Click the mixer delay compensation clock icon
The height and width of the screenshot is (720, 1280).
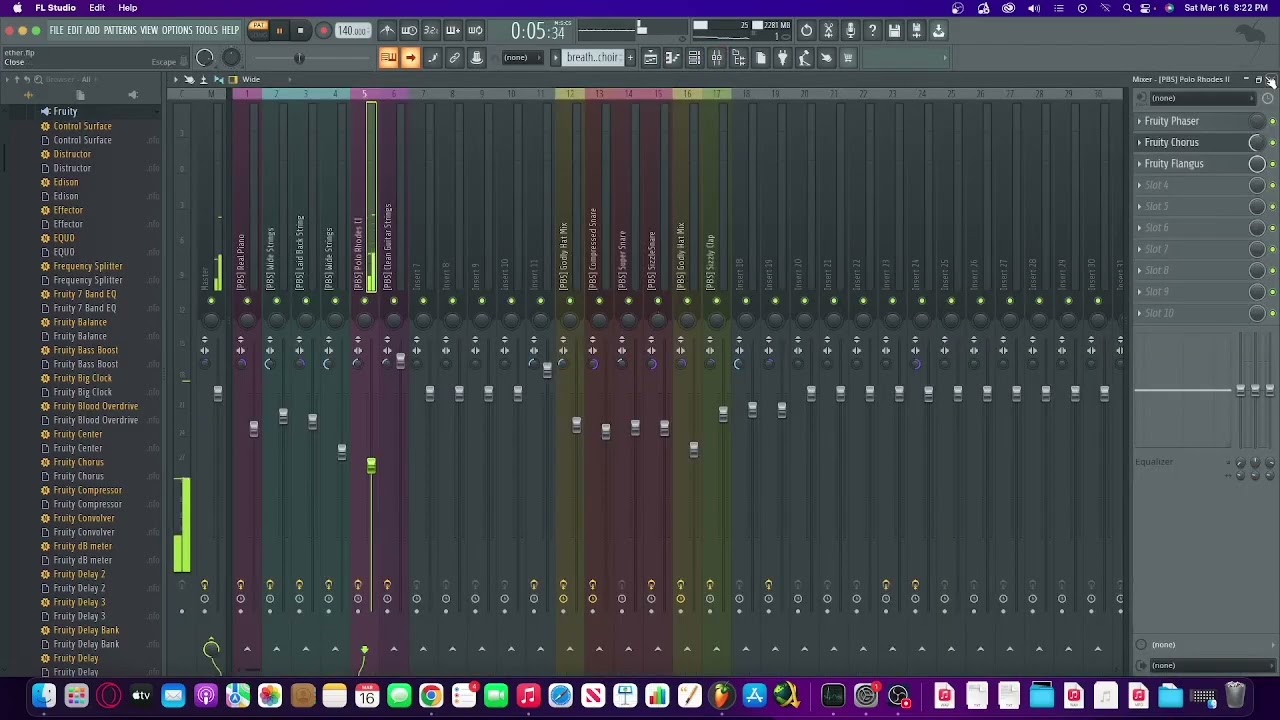coord(1267,98)
